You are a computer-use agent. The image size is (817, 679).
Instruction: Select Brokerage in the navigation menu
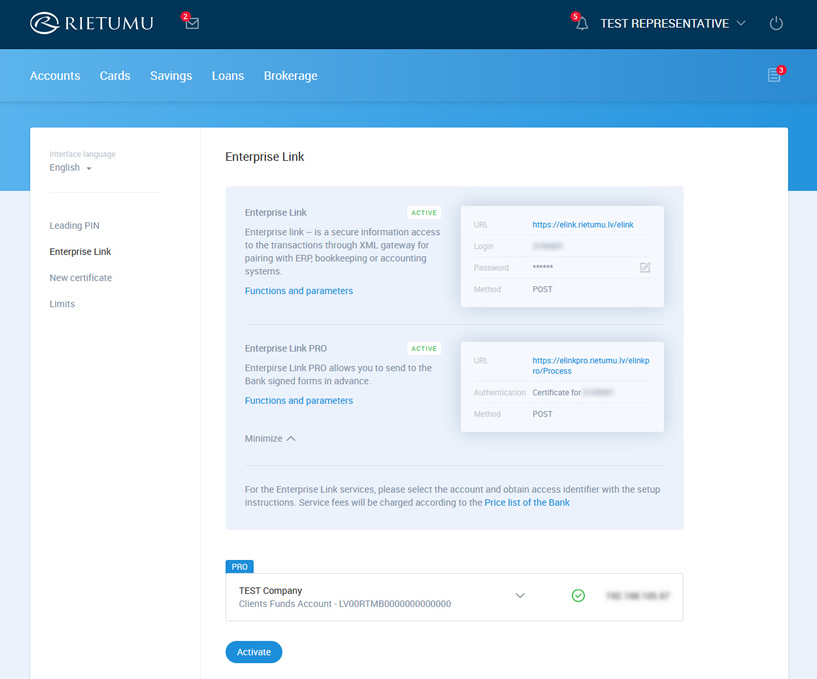(290, 75)
